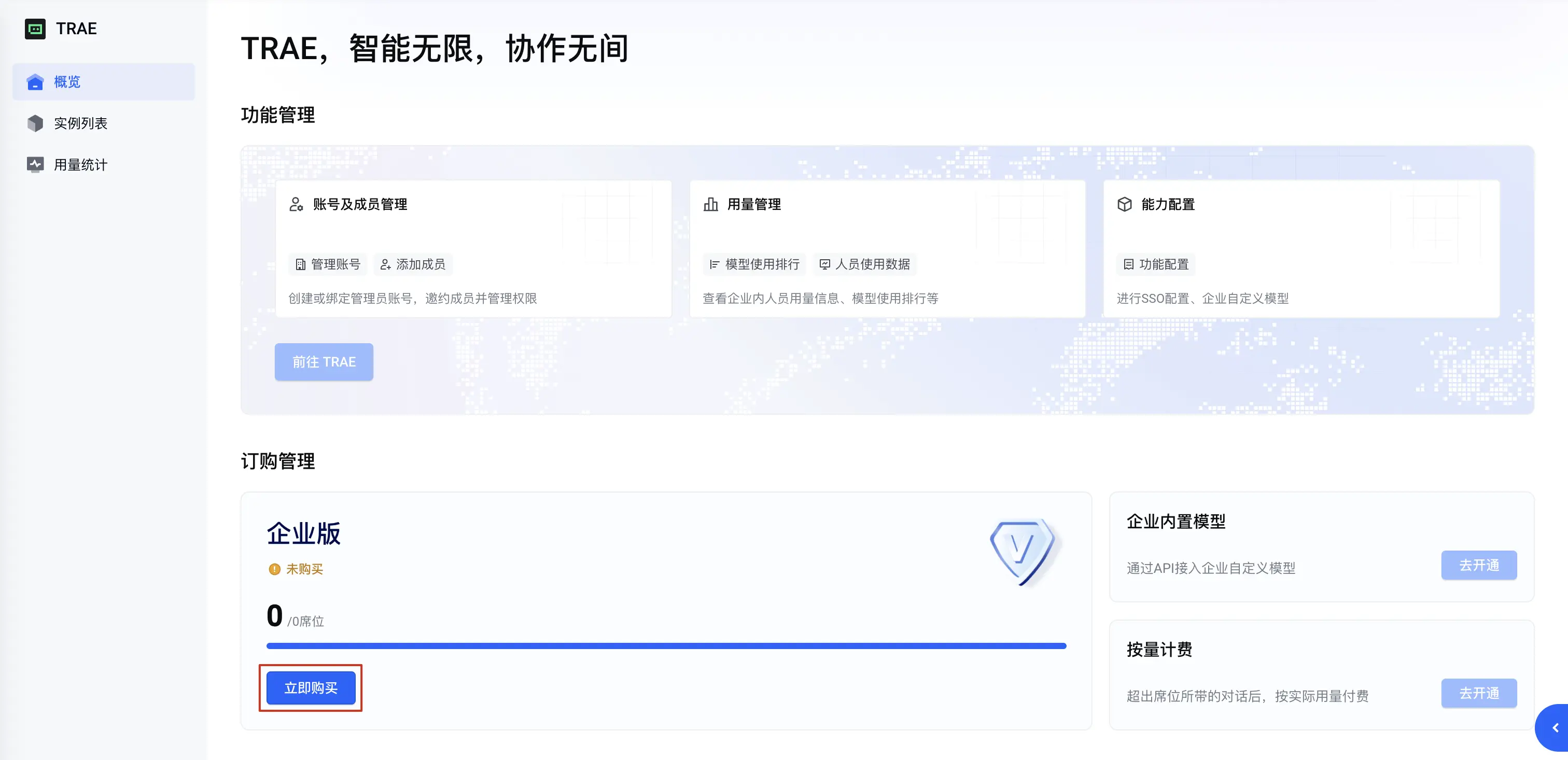The image size is (1568, 760).
Task: Click the 概览 home icon in sidebar
Action: 35,81
